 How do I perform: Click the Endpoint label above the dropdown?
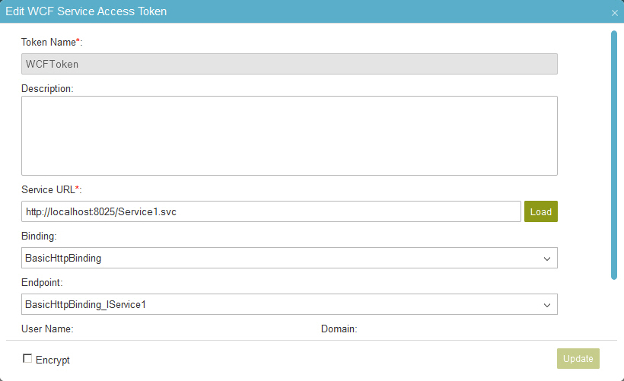(42, 282)
